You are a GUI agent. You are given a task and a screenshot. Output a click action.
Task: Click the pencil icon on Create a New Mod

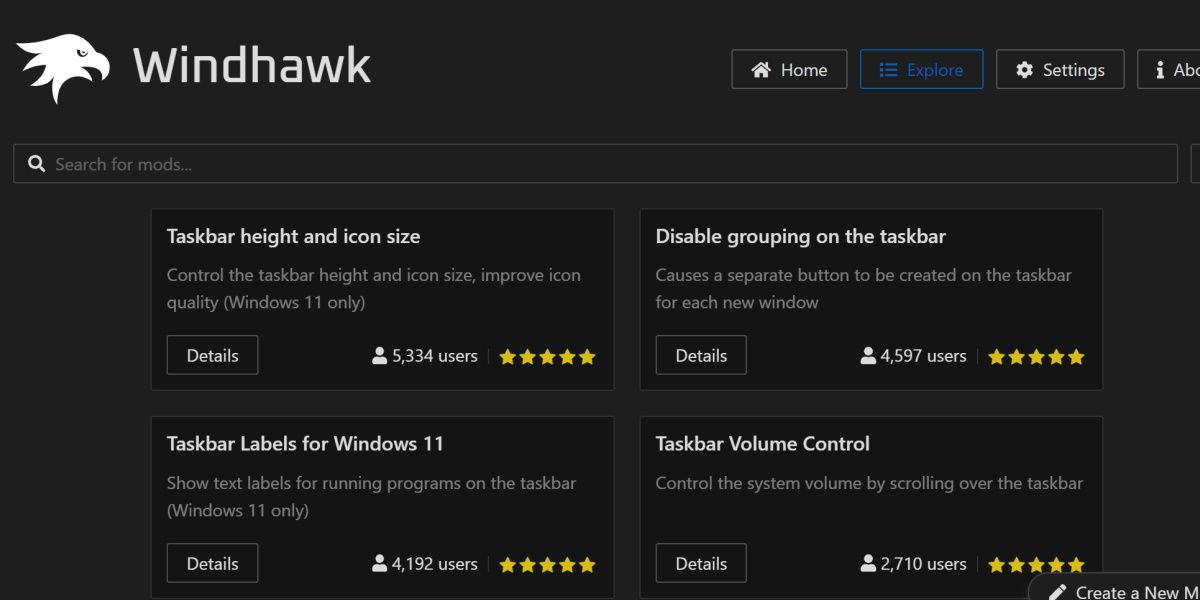tap(1060, 591)
